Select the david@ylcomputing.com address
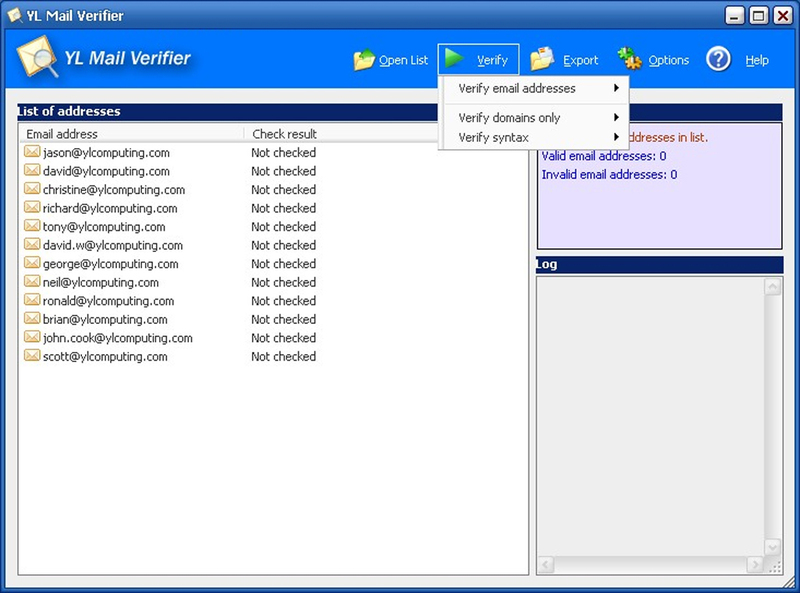800x593 pixels. click(106, 171)
